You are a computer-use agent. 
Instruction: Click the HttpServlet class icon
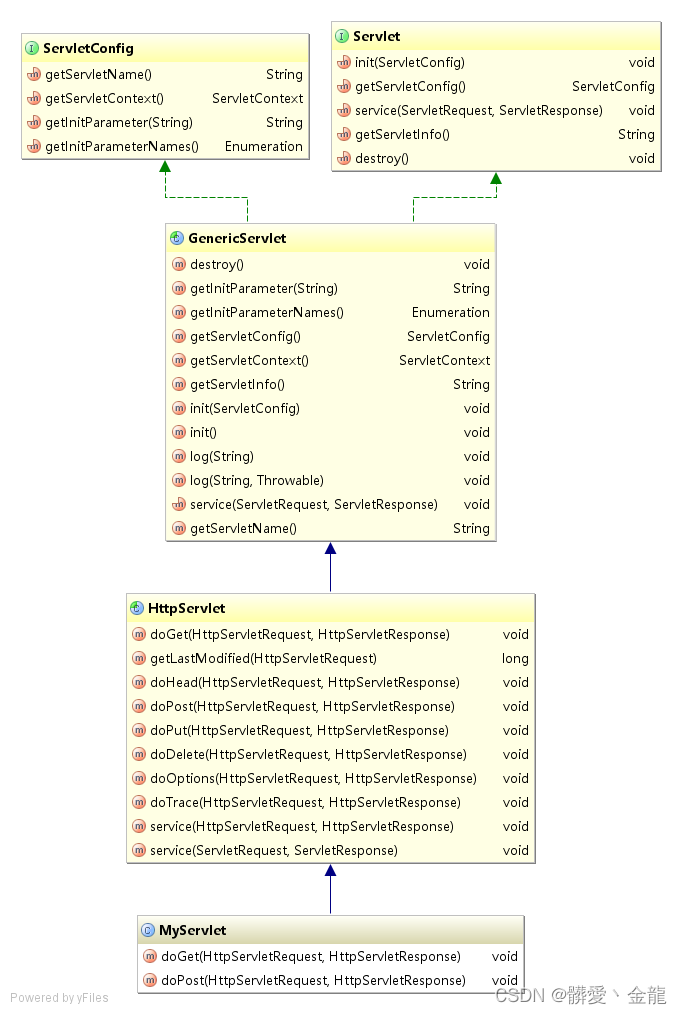coord(136,608)
